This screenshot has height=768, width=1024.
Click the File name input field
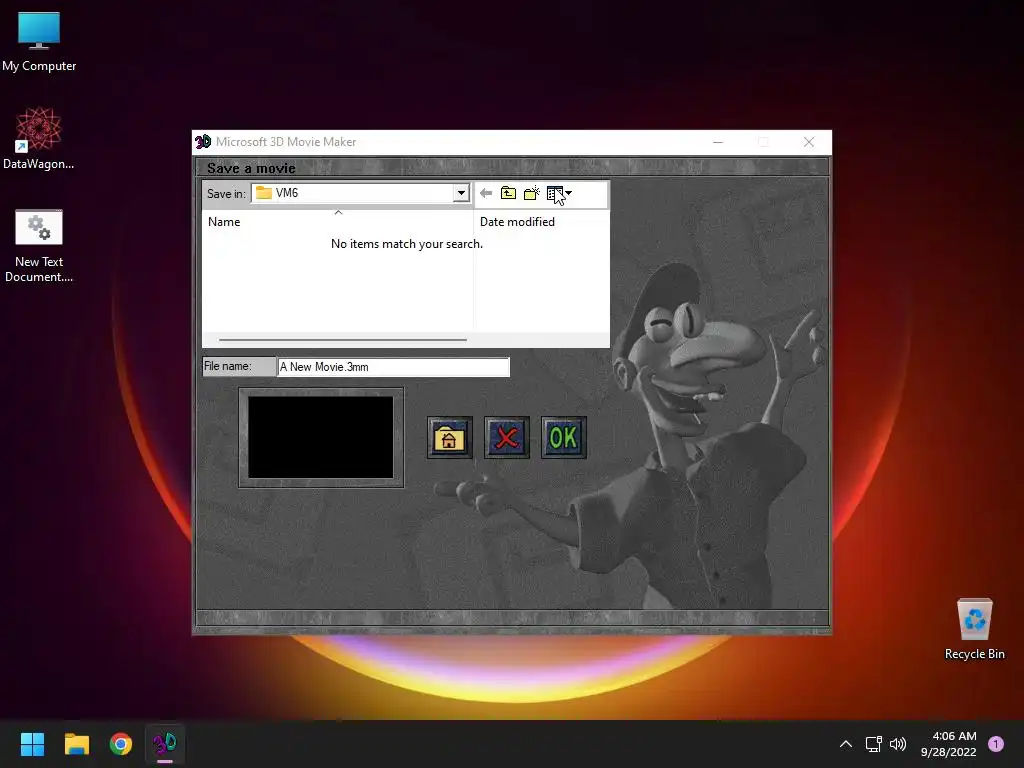(393, 367)
